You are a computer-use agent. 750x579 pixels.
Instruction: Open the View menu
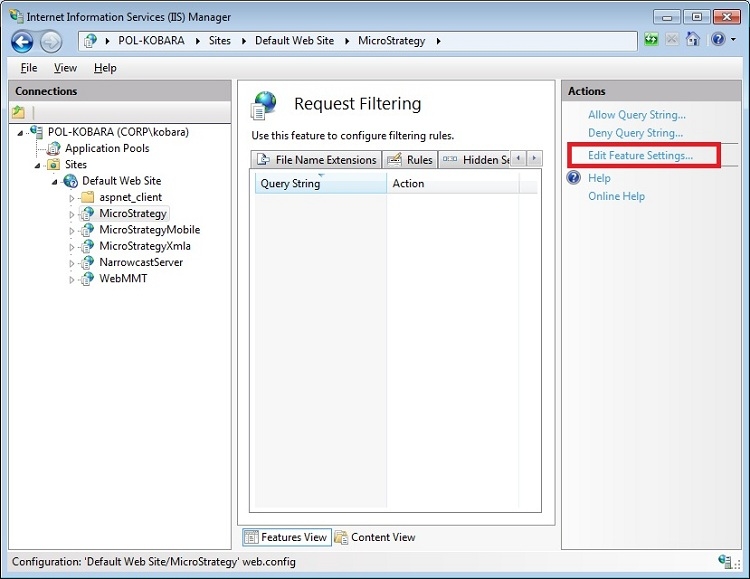[x=65, y=68]
